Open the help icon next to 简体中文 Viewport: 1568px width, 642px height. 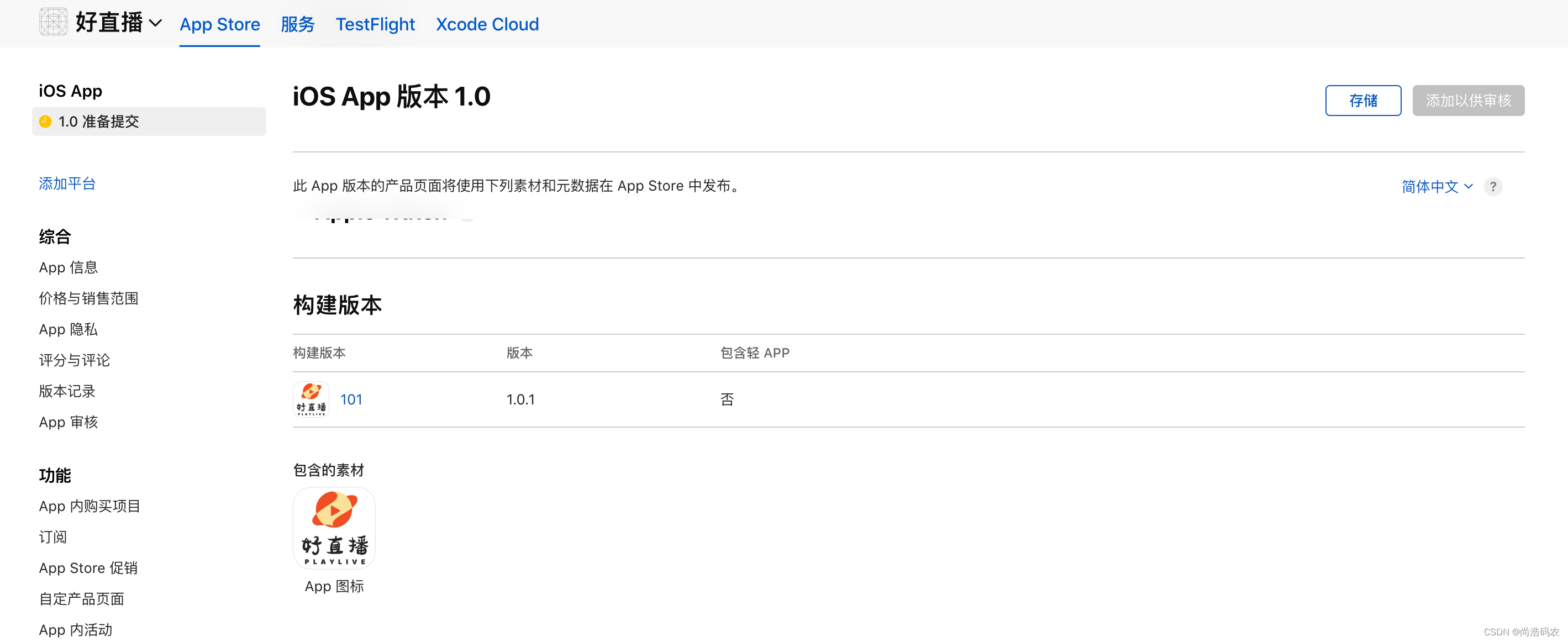coord(1493,187)
